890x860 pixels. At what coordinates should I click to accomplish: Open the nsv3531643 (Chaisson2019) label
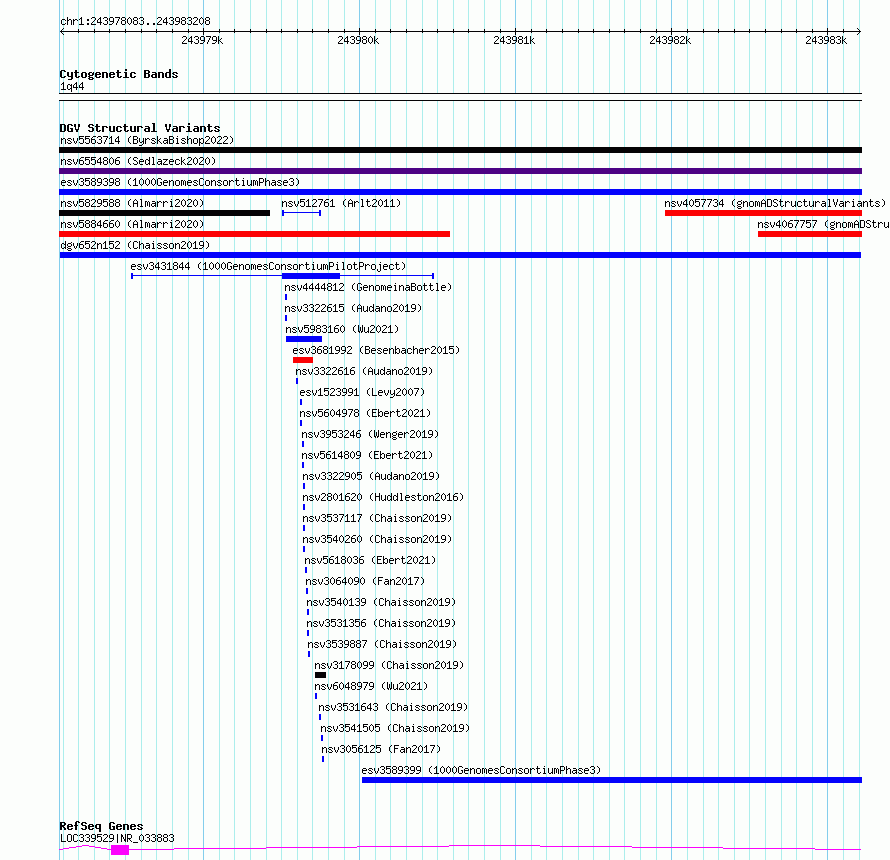pyautogui.click(x=393, y=707)
